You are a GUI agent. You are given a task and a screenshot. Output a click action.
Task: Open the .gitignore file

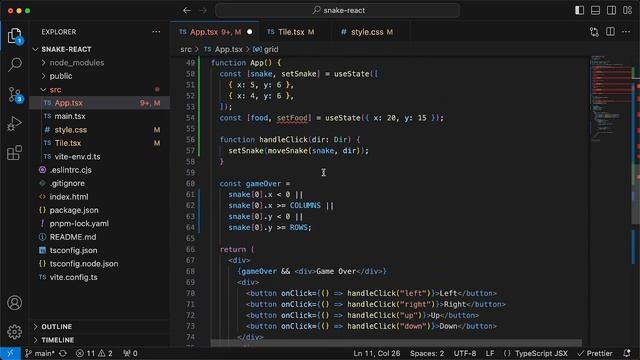pyautogui.click(x=100, y=184)
